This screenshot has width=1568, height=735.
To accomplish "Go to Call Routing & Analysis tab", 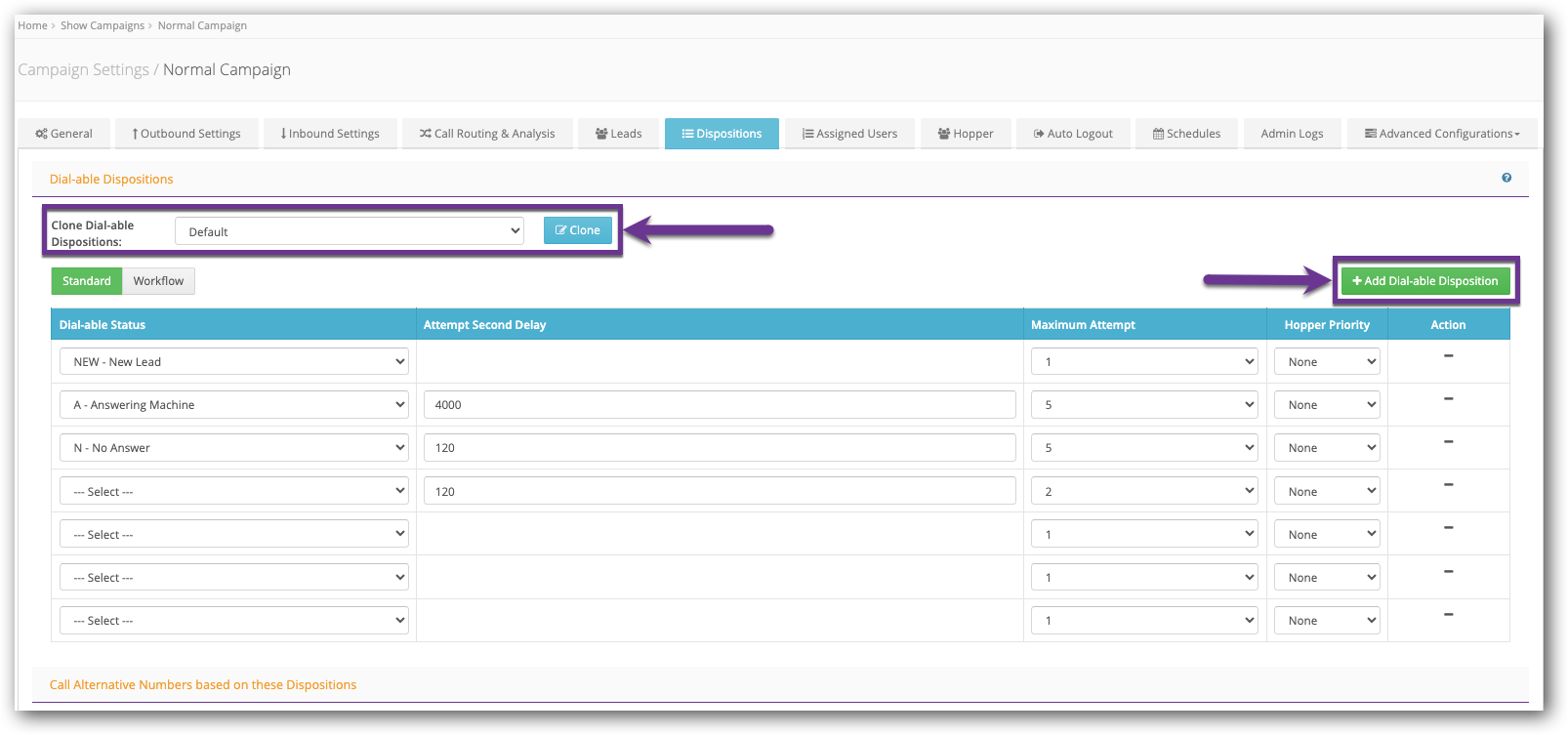I will click(x=487, y=134).
